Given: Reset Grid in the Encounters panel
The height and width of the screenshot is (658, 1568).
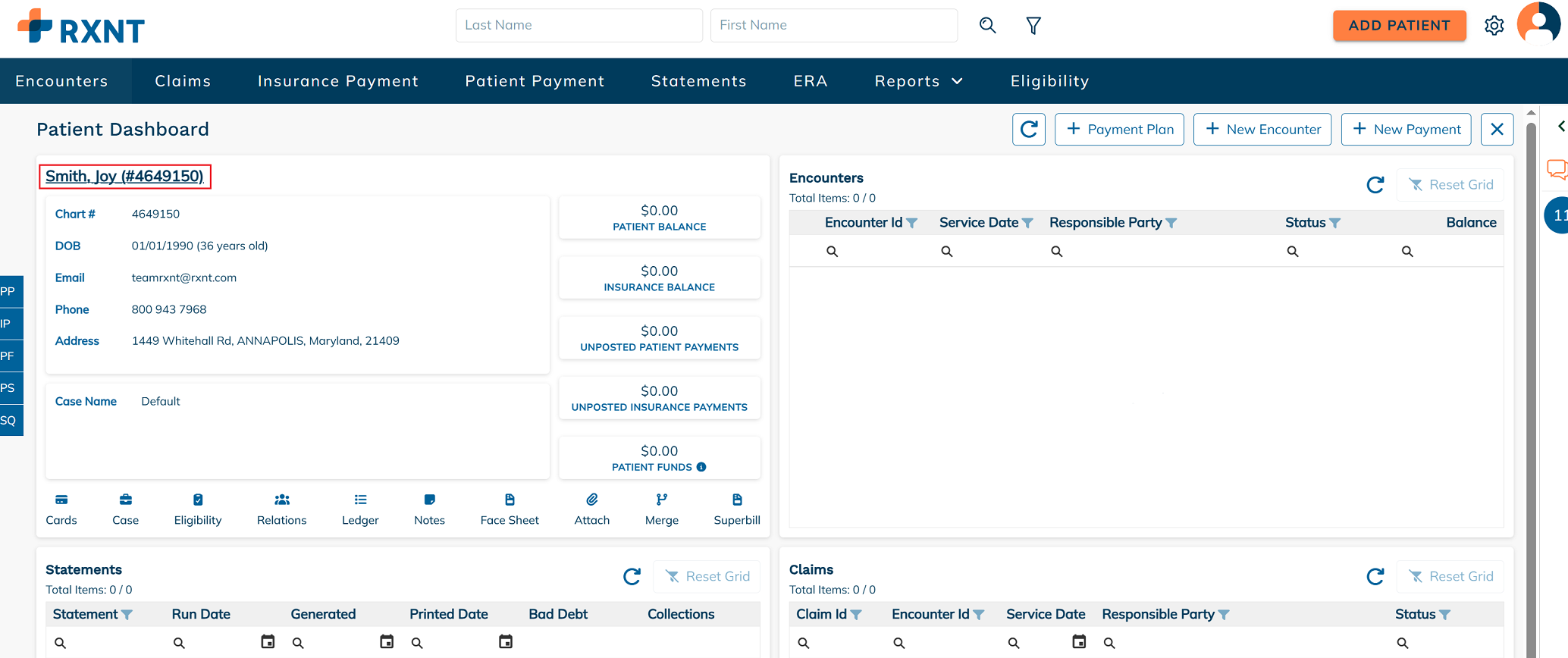Looking at the screenshot, I should [1450, 185].
